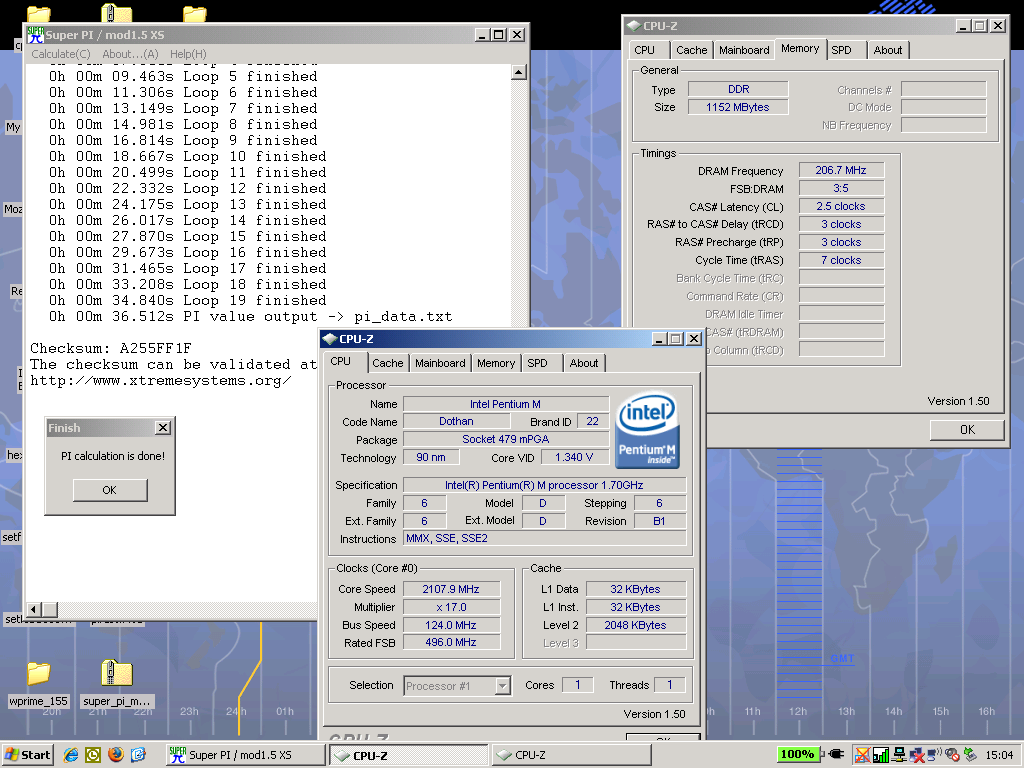Click the Package field Socket 479 mPGA
The image size is (1024, 768).
pyautogui.click(x=506, y=439)
